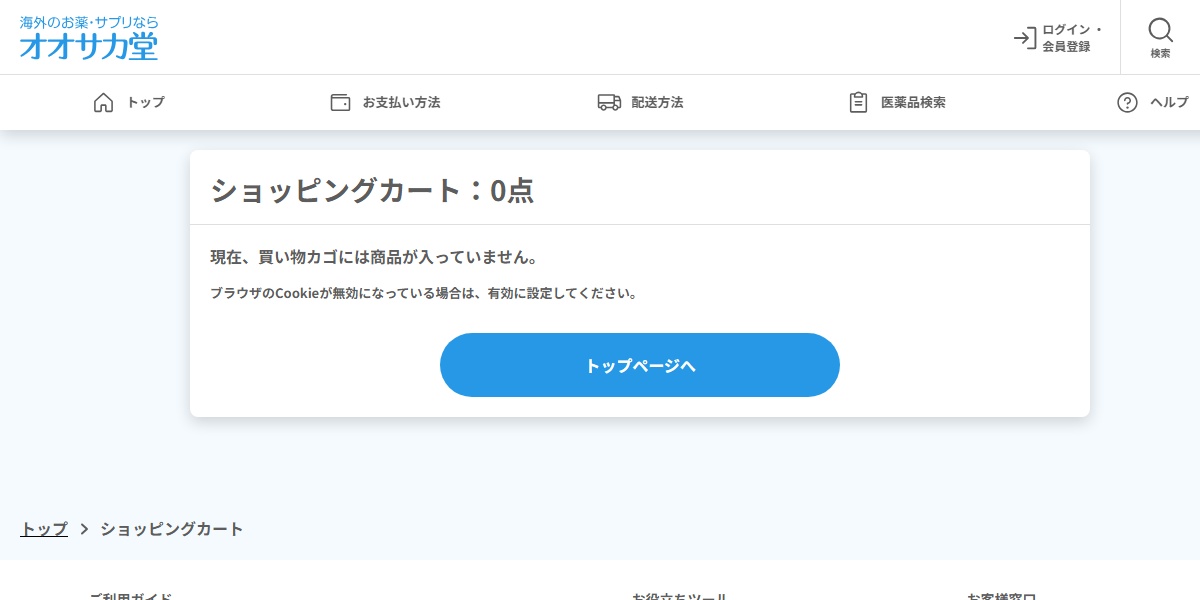
Task: Open ログイン・会員登録 link text
Action: (1072, 38)
